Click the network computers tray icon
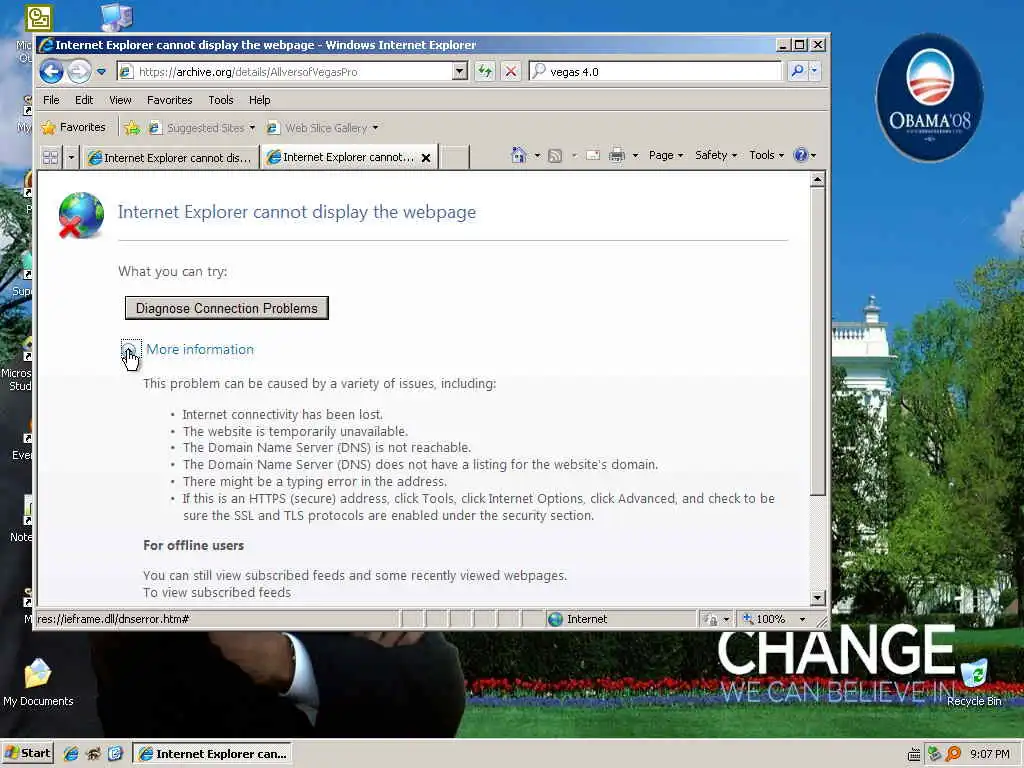1024x768 pixels. click(x=935, y=754)
